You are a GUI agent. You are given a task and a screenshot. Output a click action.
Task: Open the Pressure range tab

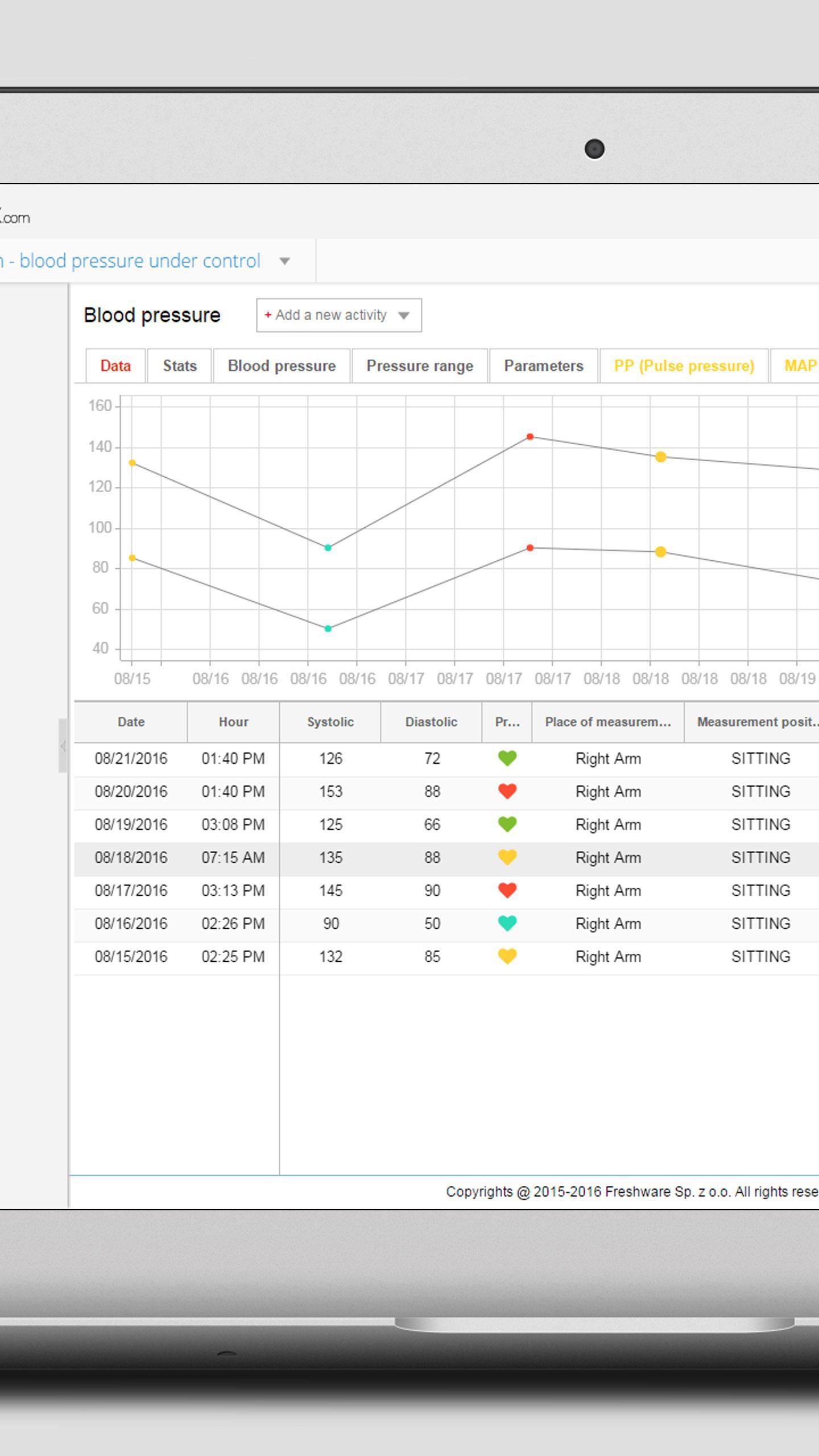[x=420, y=366]
